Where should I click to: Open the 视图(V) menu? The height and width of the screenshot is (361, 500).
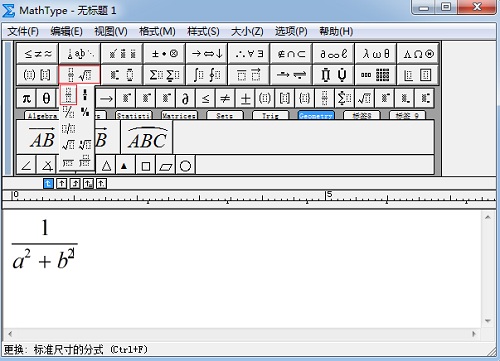(111, 31)
